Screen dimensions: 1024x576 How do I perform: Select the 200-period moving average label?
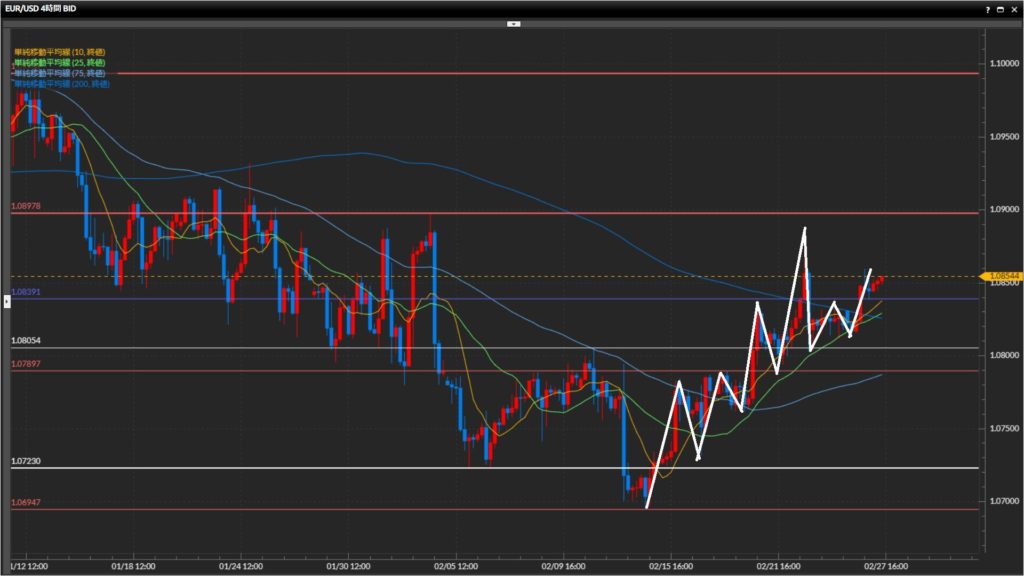click(x=61, y=84)
